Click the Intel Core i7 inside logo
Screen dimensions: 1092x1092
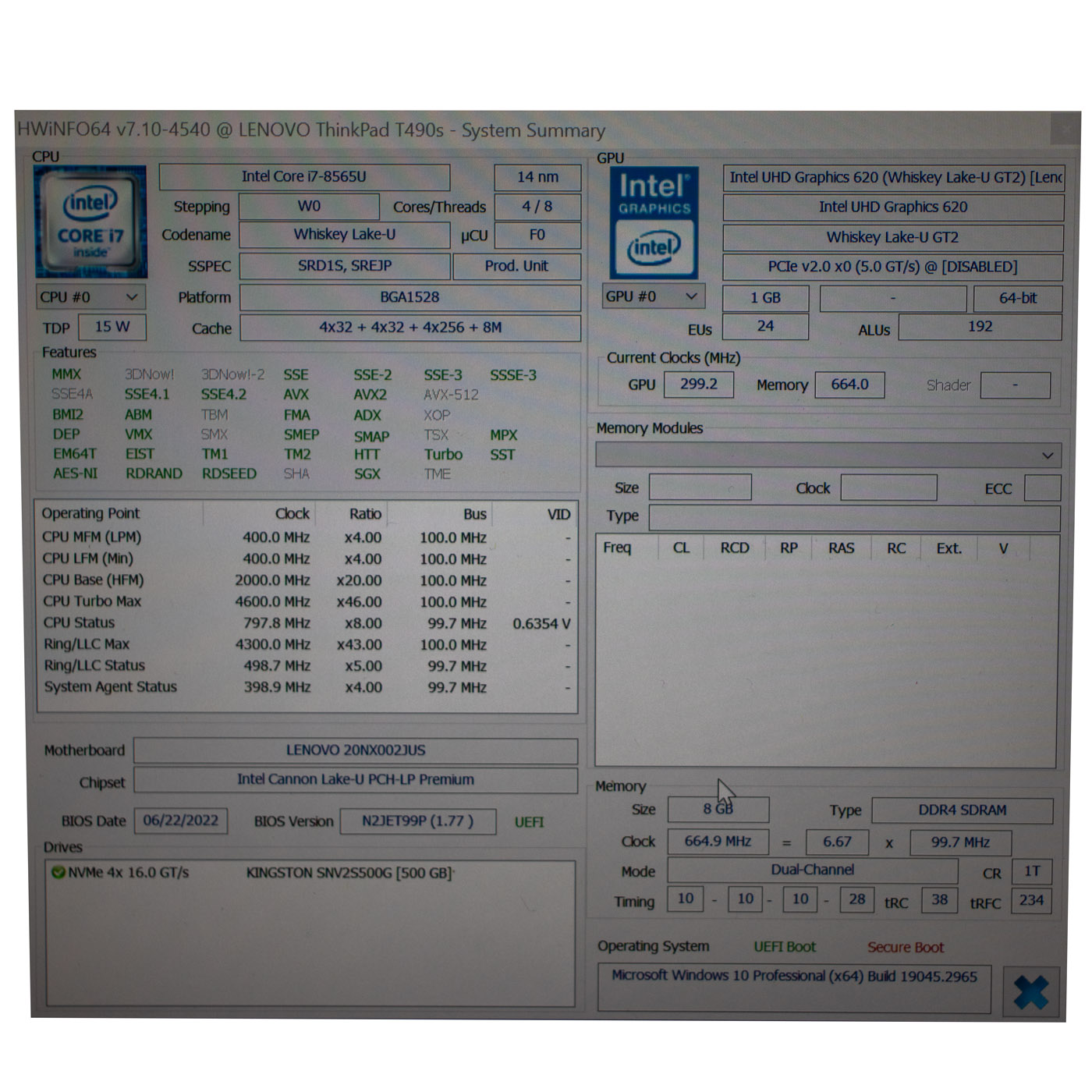[x=90, y=222]
